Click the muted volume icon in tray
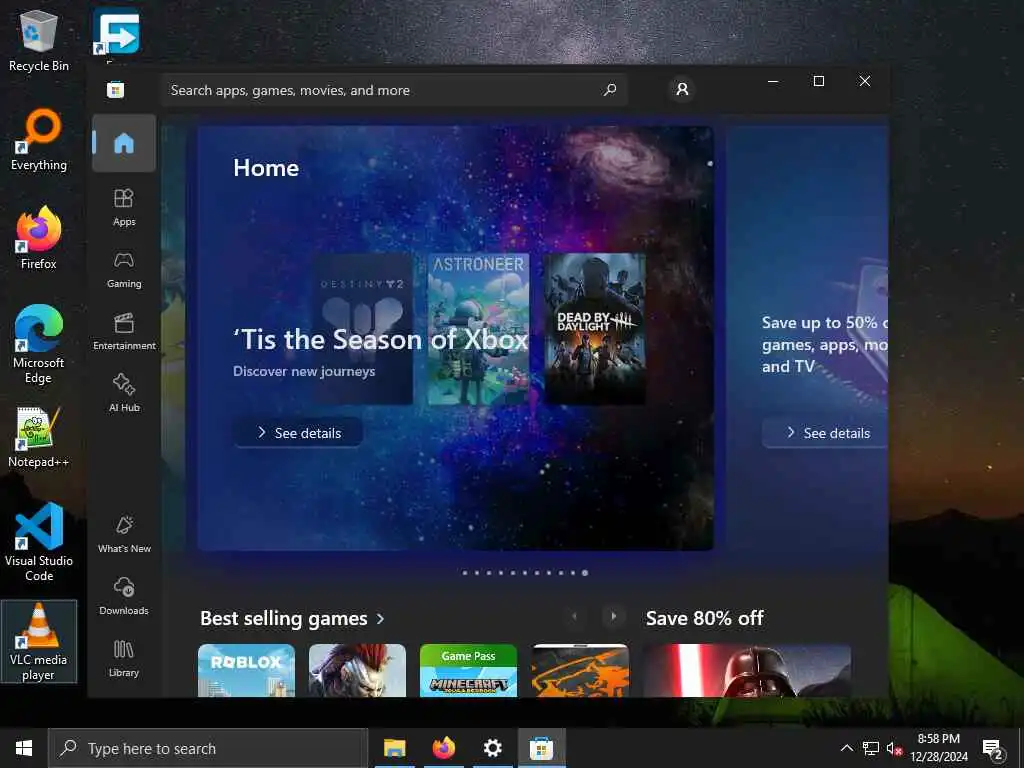 coord(894,748)
